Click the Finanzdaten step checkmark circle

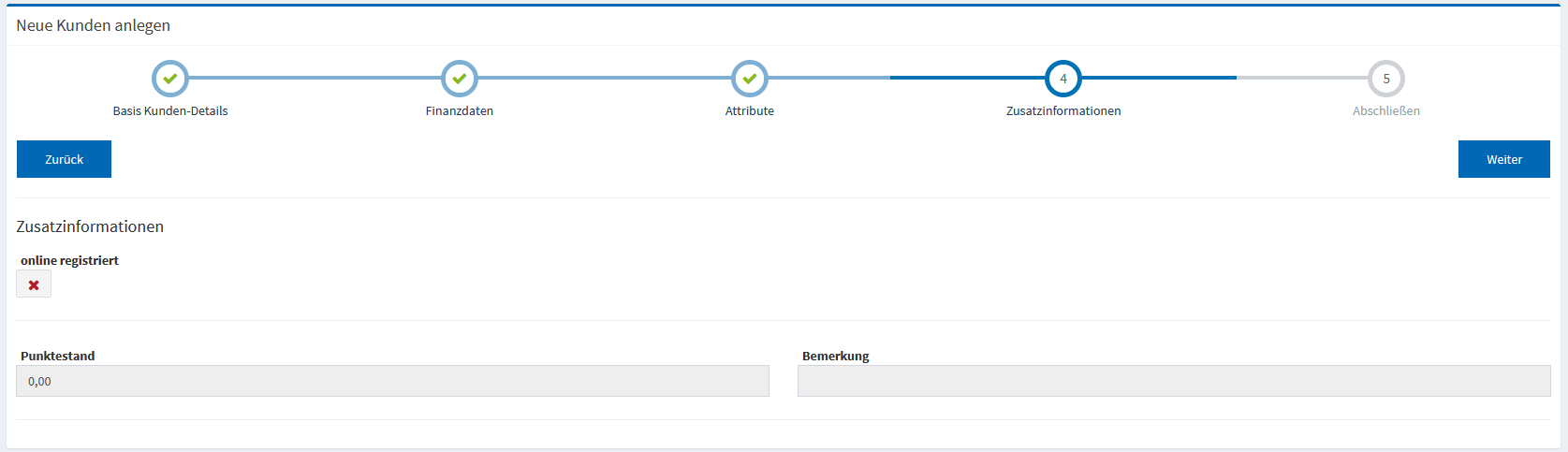(x=459, y=79)
